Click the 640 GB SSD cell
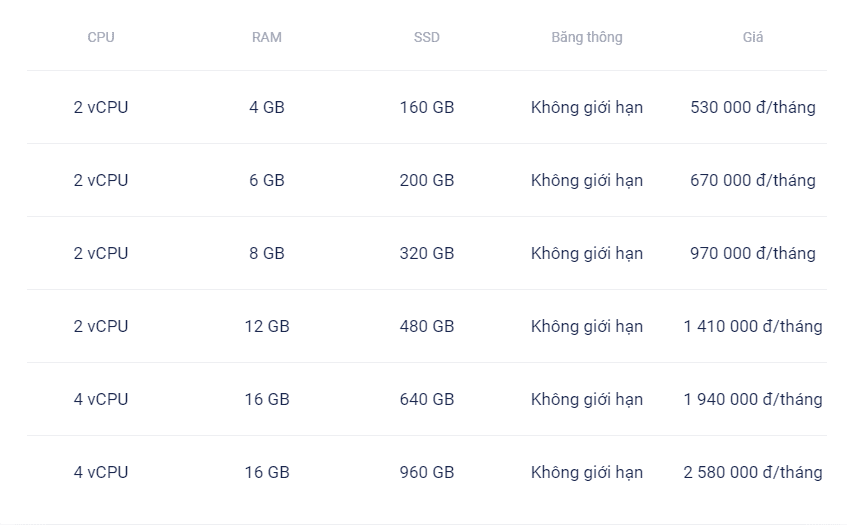This screenshot has height=525, width=847. 427,399
